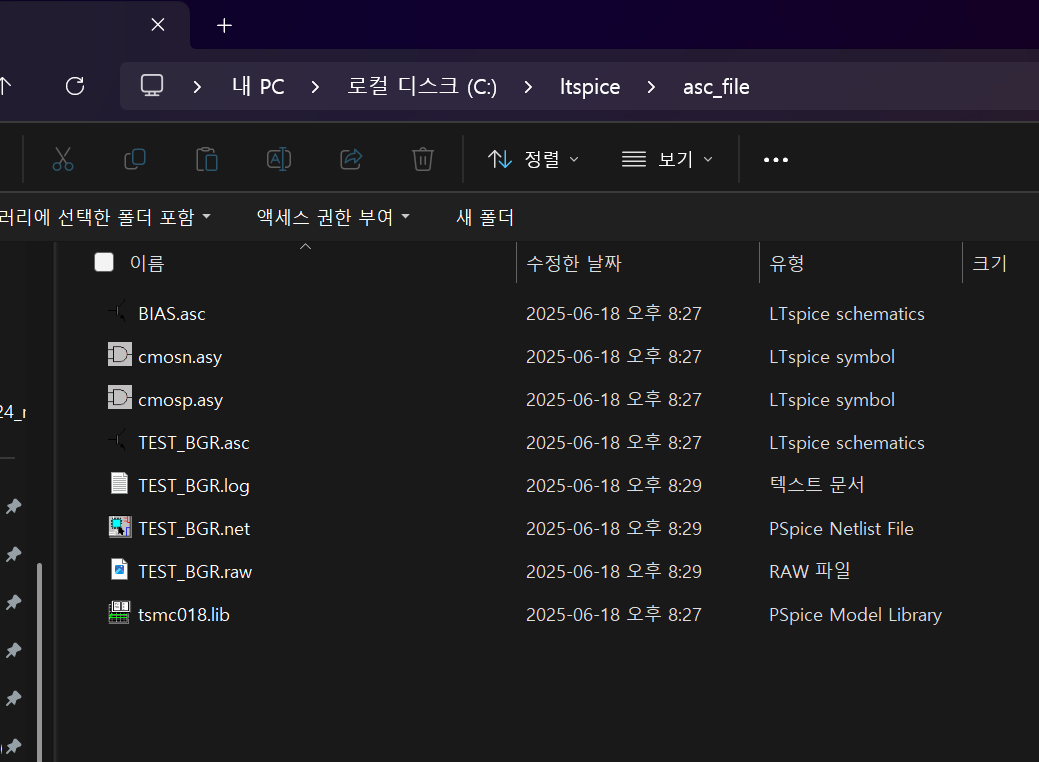Add a new tab with plus button
Viewport: 1039px width, 762px height.
(225, 25)
